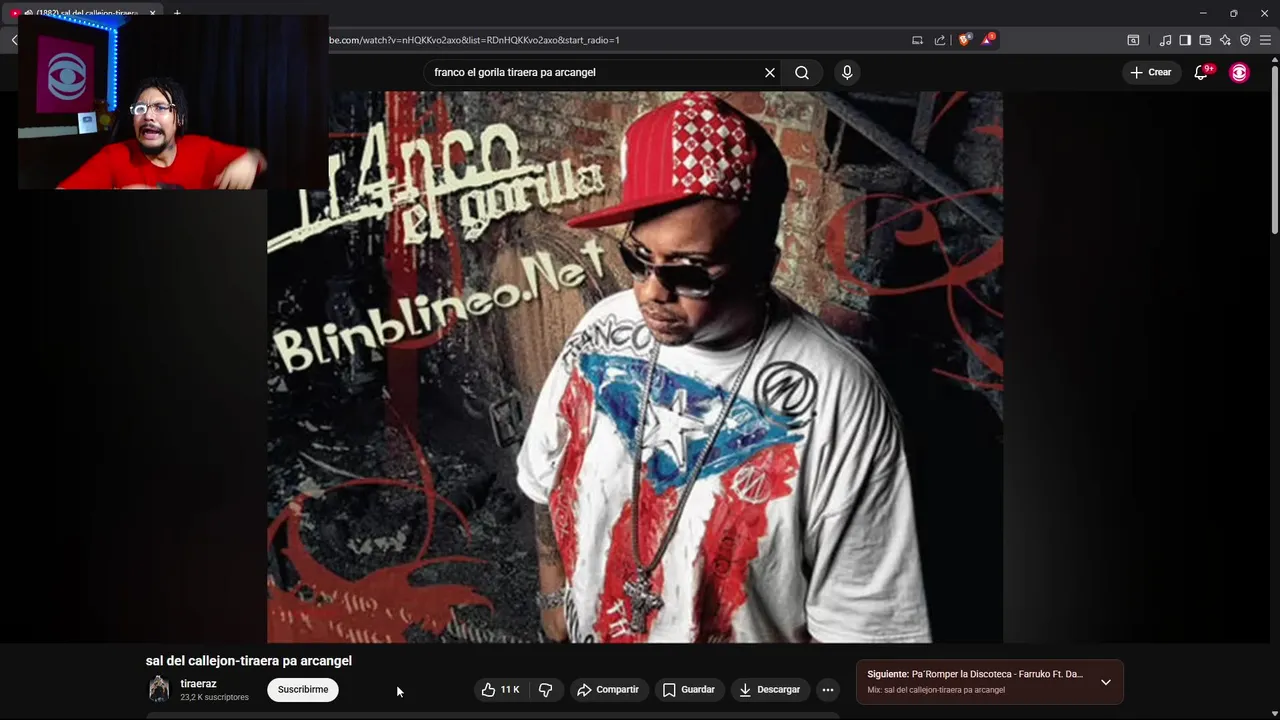The image size is (1280, 720).
Task: Toggle the browser sidebar panel icon
Action: (1185, 40)
